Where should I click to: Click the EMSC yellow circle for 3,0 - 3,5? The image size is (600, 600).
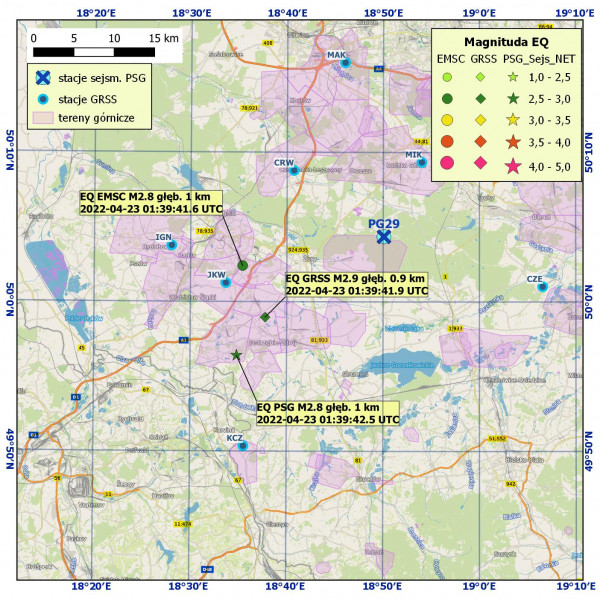447,120
